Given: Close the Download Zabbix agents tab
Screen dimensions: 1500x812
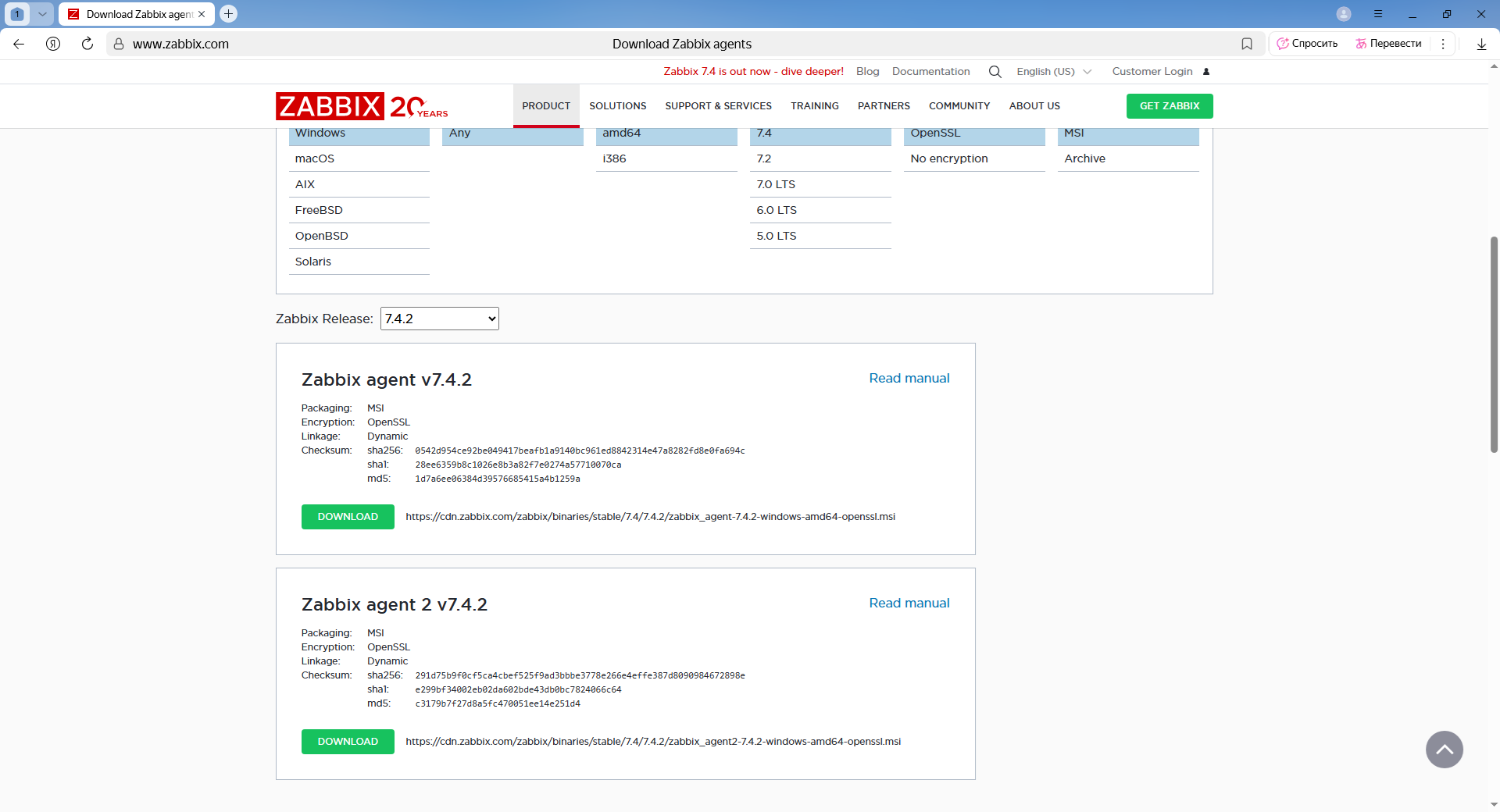Looking at the screenshot, I should 202,14.
